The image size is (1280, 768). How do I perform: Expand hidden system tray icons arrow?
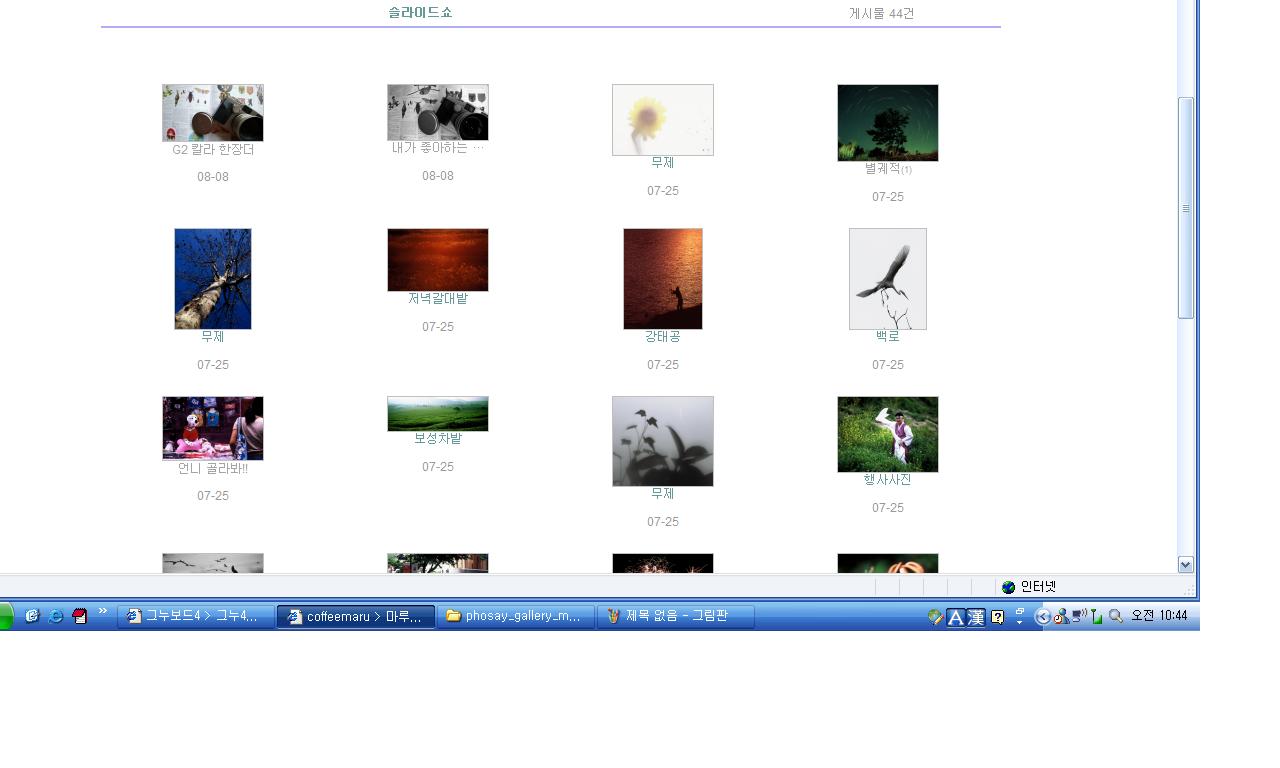pyautogui.click(x=1042, y=617)
